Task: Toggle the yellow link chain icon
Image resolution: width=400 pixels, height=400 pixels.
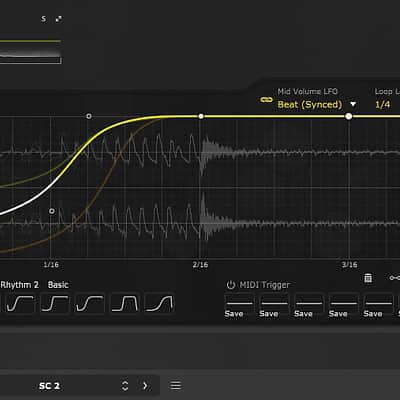Action: [266, 100]
